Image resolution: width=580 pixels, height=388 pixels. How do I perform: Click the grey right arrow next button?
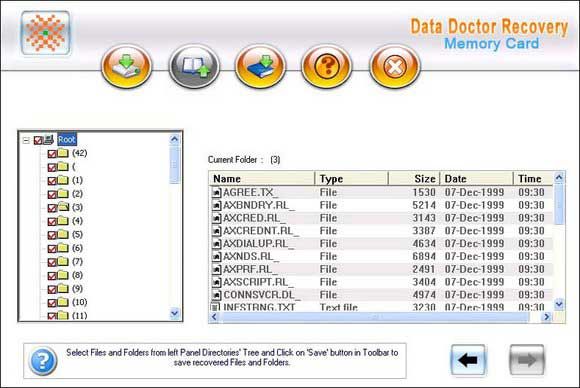pyautogui.click(x=527, y=360)
